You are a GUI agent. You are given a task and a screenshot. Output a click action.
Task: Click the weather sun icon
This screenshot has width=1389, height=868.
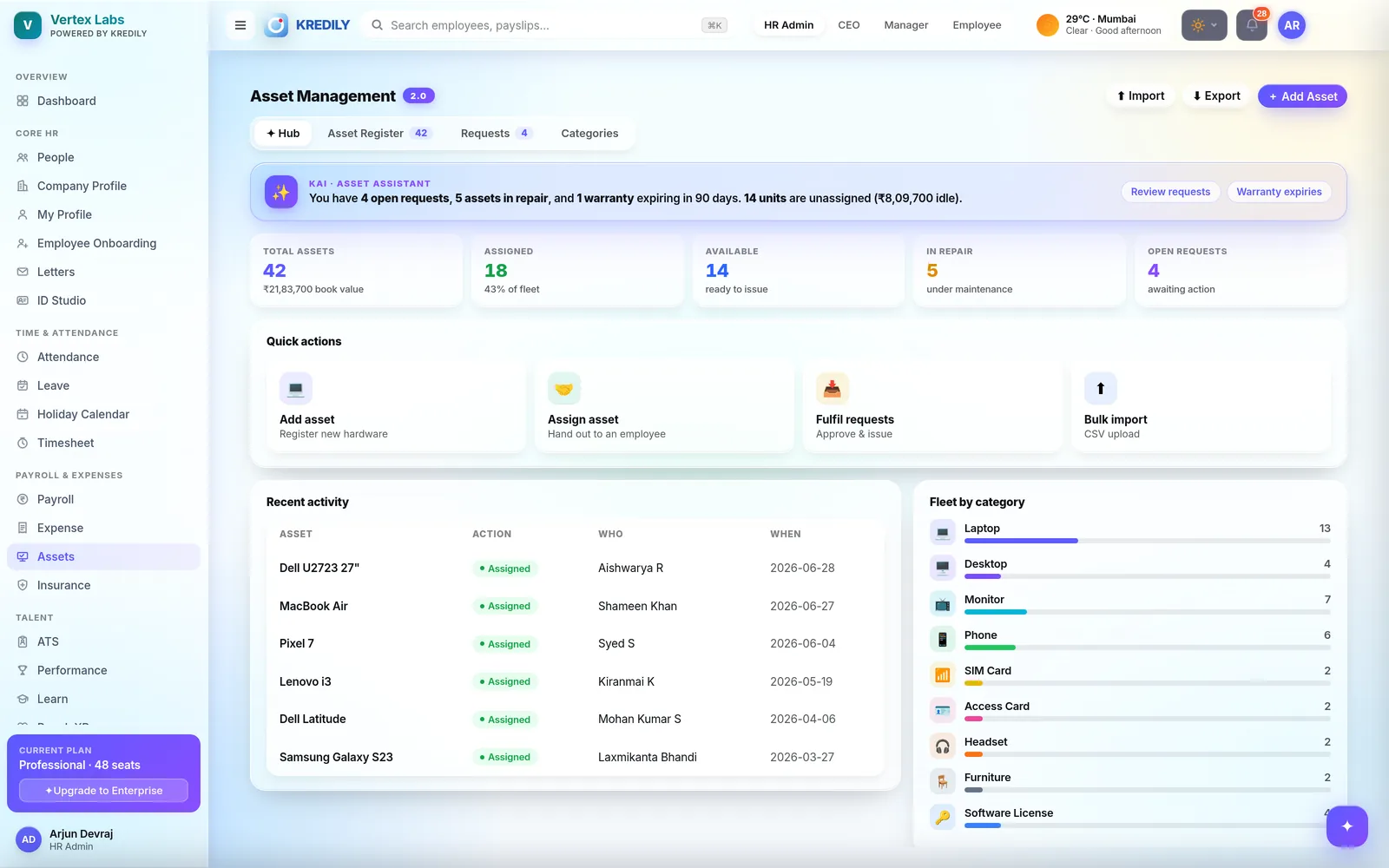coord(1048,25)
